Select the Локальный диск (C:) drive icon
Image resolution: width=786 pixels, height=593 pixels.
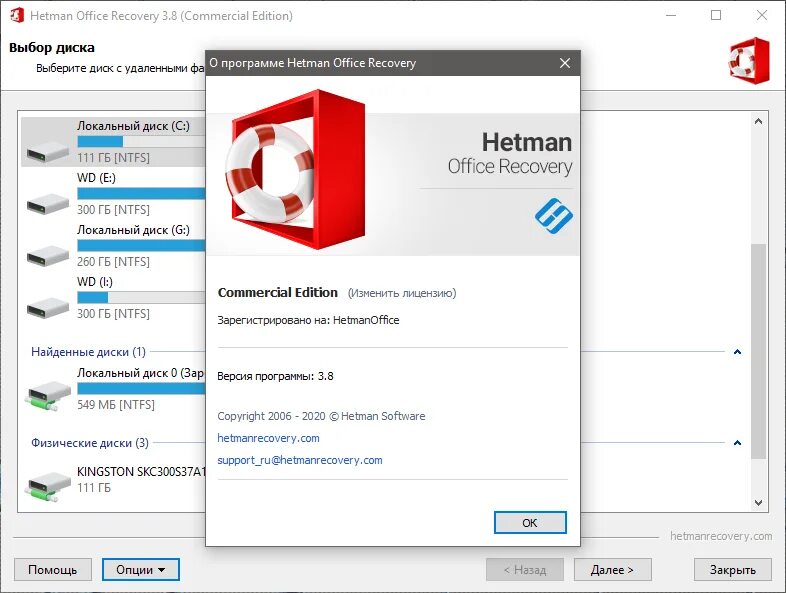pyautogui.click(x=48, y=152)
